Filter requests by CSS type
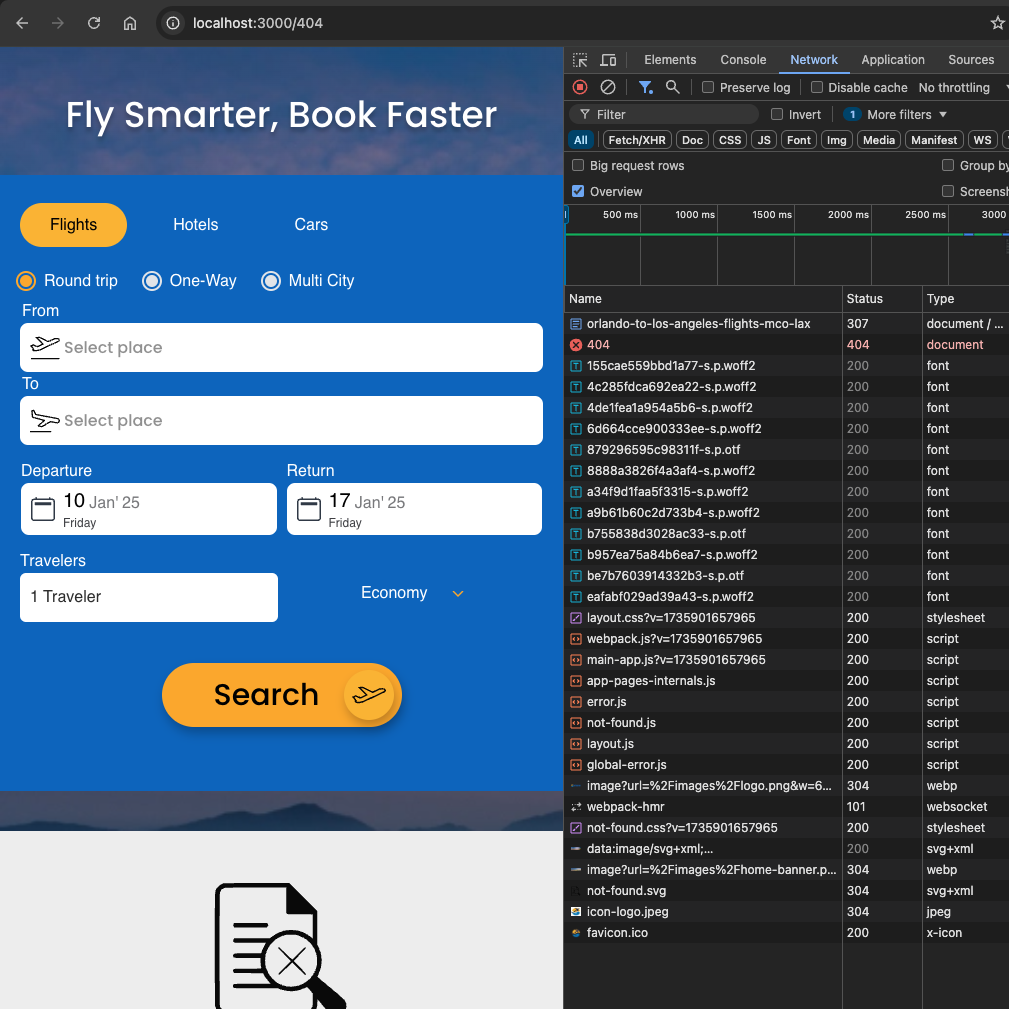1009x1009 pixels. point(730,140)
